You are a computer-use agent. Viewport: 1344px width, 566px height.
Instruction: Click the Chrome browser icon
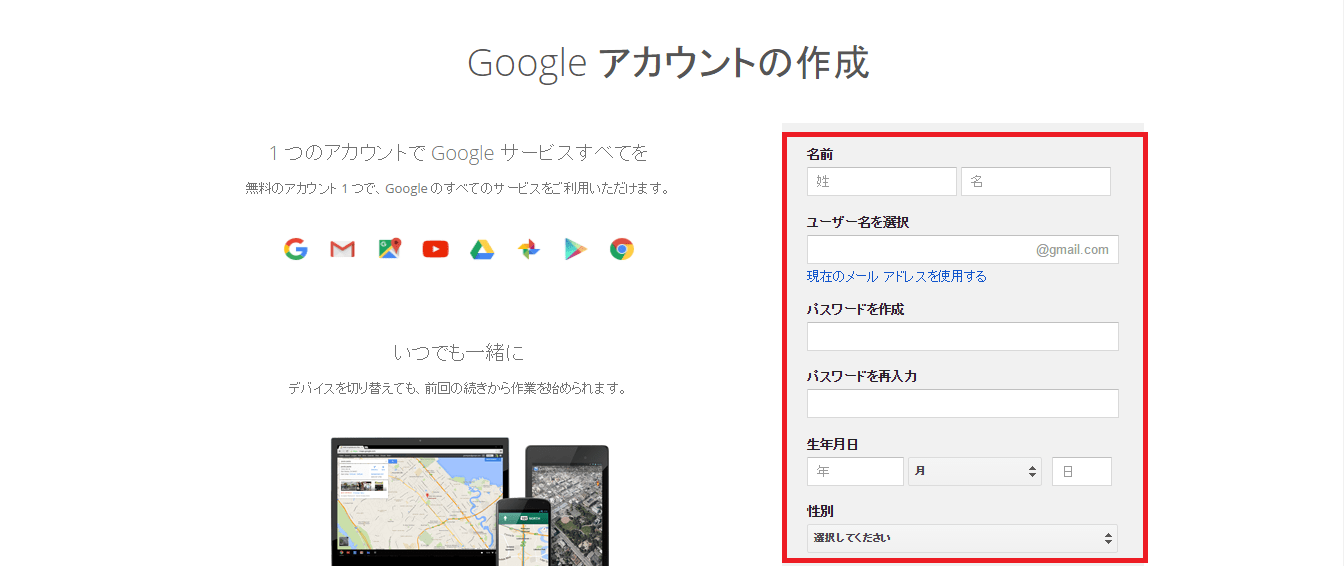[622, 249]
